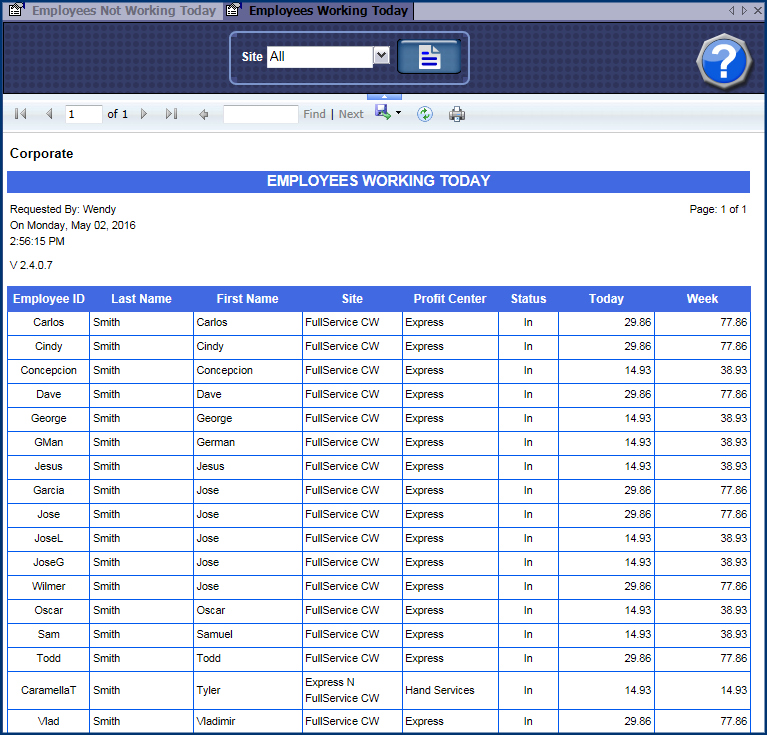Collapse the parameter area with the small arrow

coord(385,96)
